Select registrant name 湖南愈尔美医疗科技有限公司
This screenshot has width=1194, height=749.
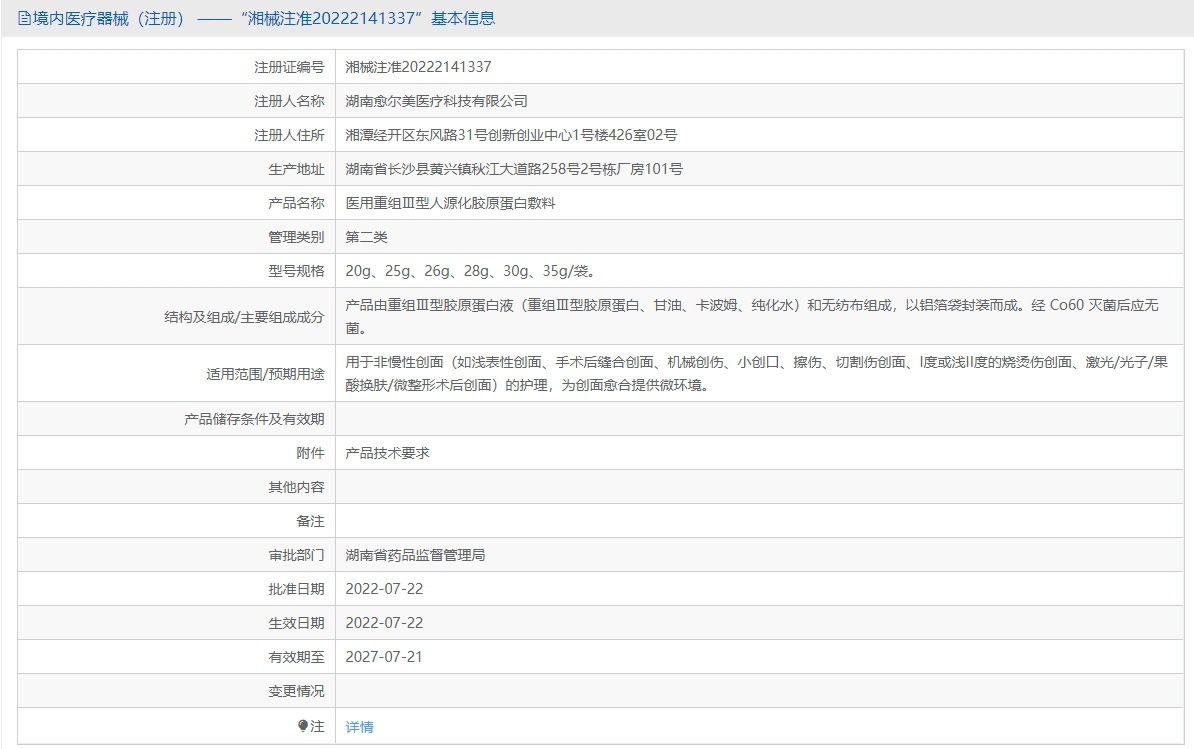436,101
